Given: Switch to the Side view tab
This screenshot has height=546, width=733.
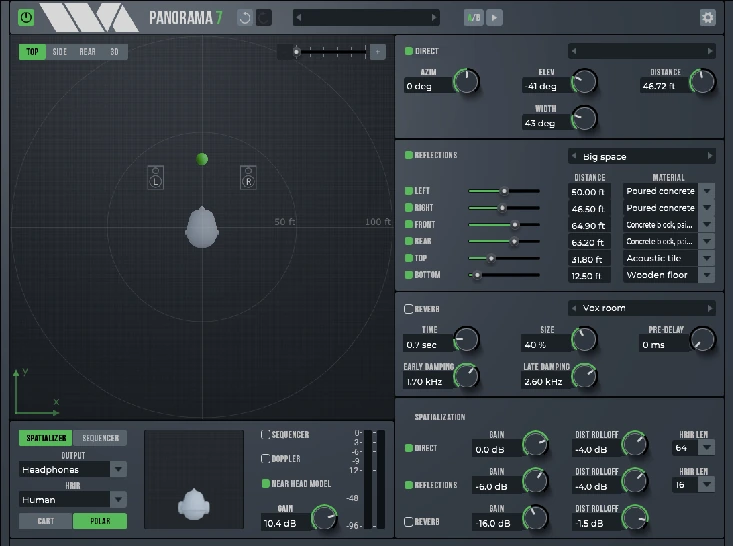Looking at the screenshot, I should [x=59, y=52].
